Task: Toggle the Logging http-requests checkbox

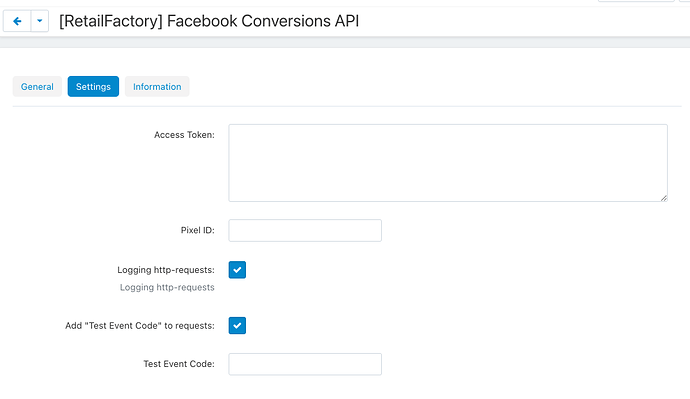Action: click(x=237, y=270)
